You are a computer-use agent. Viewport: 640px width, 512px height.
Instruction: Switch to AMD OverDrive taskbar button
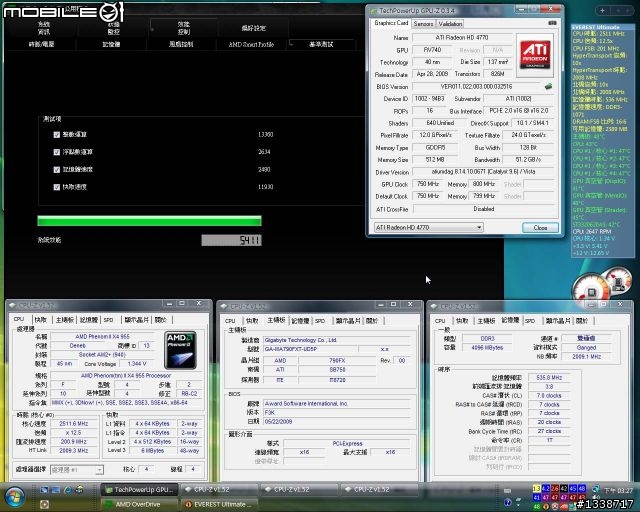coord(139,504)
